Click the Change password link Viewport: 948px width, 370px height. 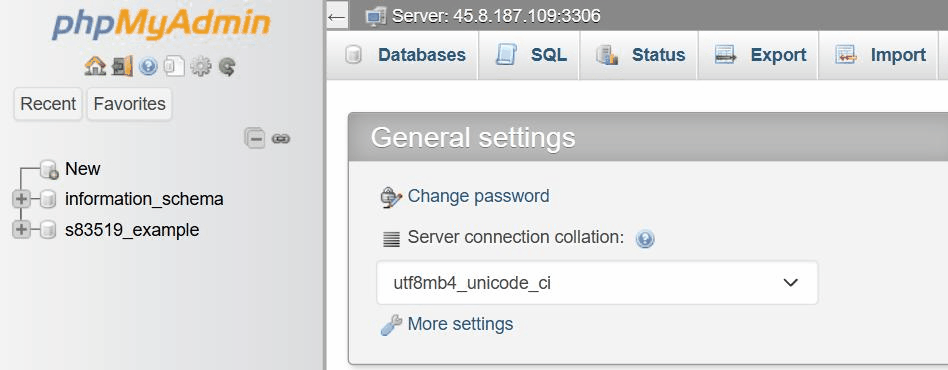(x=478, y=196)
